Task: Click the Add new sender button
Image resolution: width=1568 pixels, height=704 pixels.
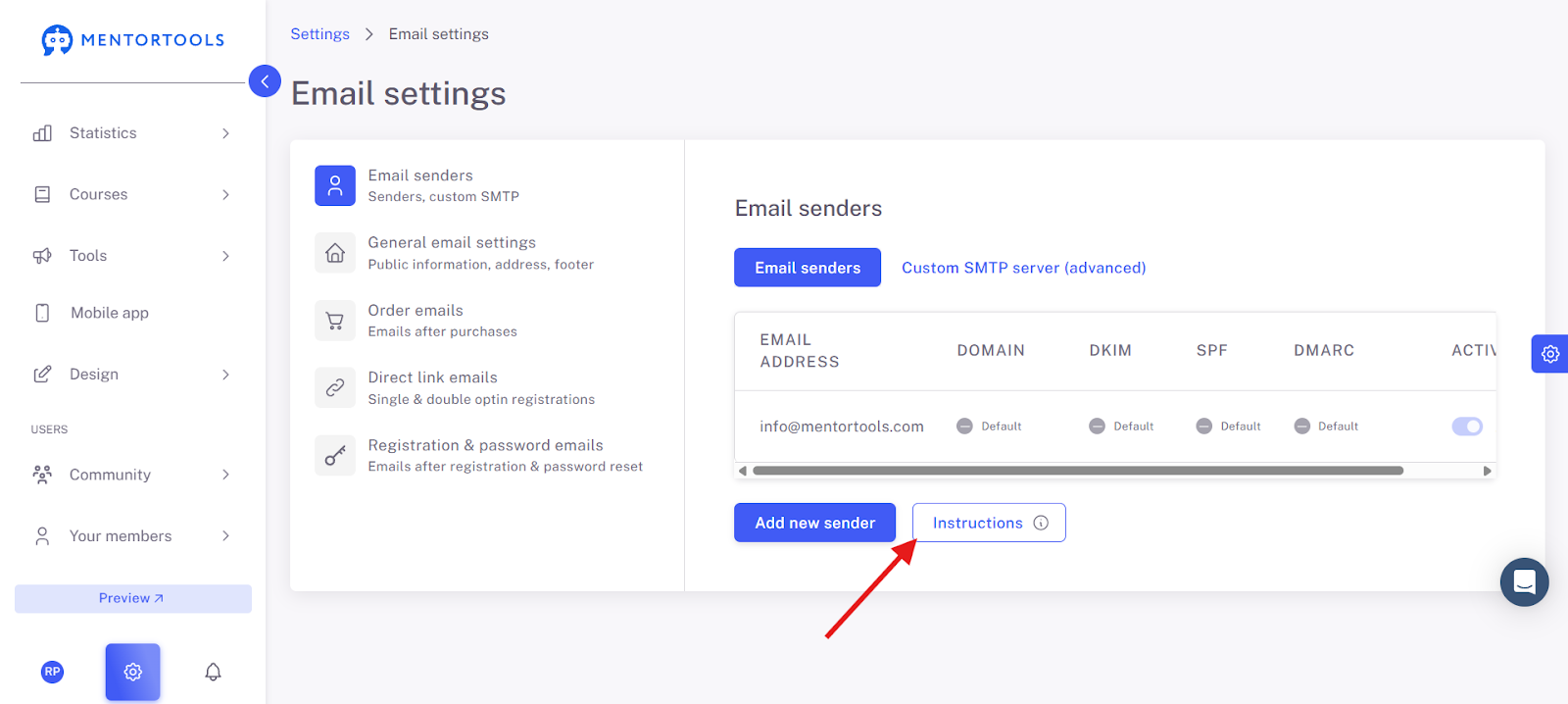Action: pos(814,523)
